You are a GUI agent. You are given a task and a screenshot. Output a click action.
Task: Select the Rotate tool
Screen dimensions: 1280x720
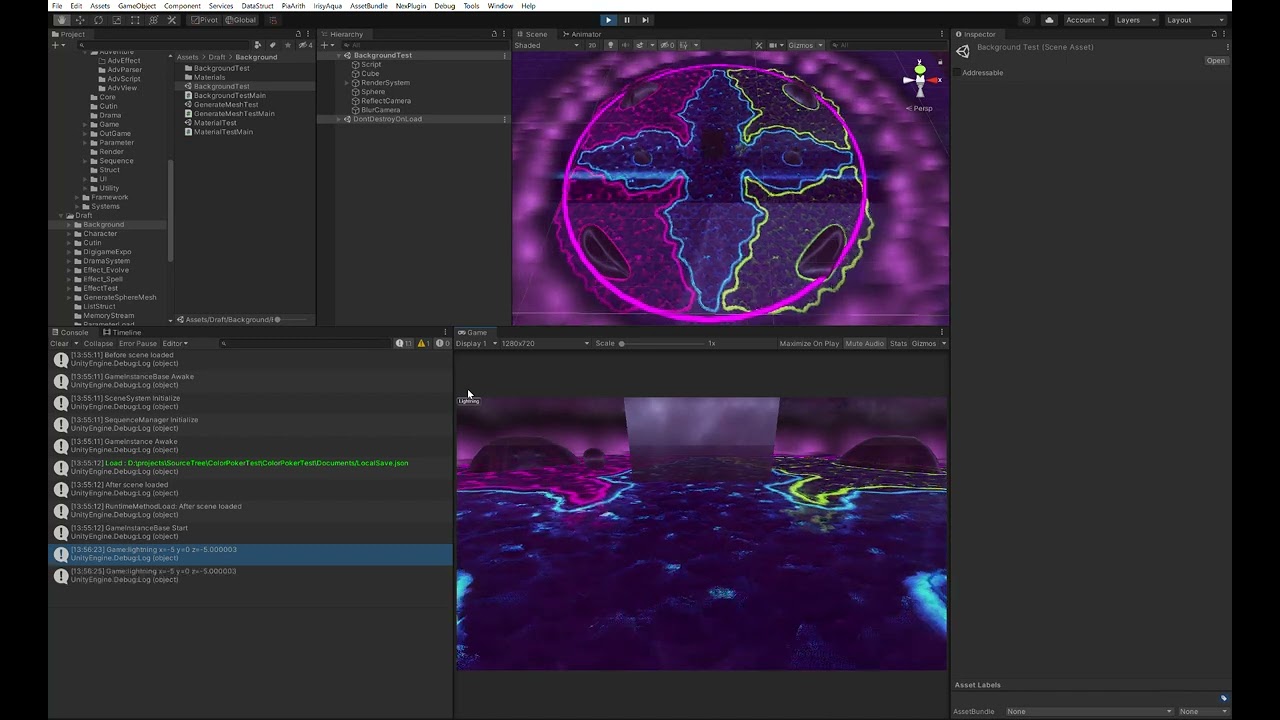pos(98,20)
